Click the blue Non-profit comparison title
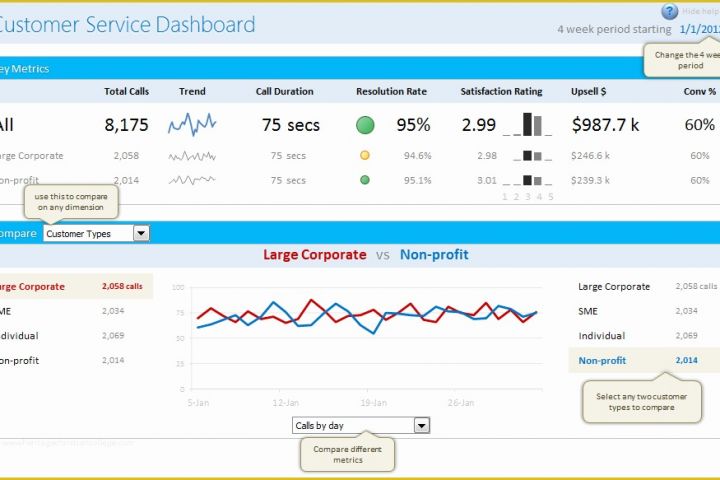The image size is (720, 480). (434, 254)
